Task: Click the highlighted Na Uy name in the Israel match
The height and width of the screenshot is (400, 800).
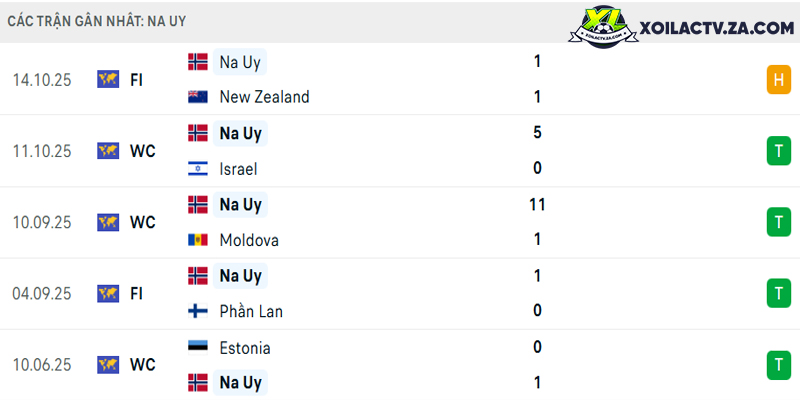Action: coord(240,134)
